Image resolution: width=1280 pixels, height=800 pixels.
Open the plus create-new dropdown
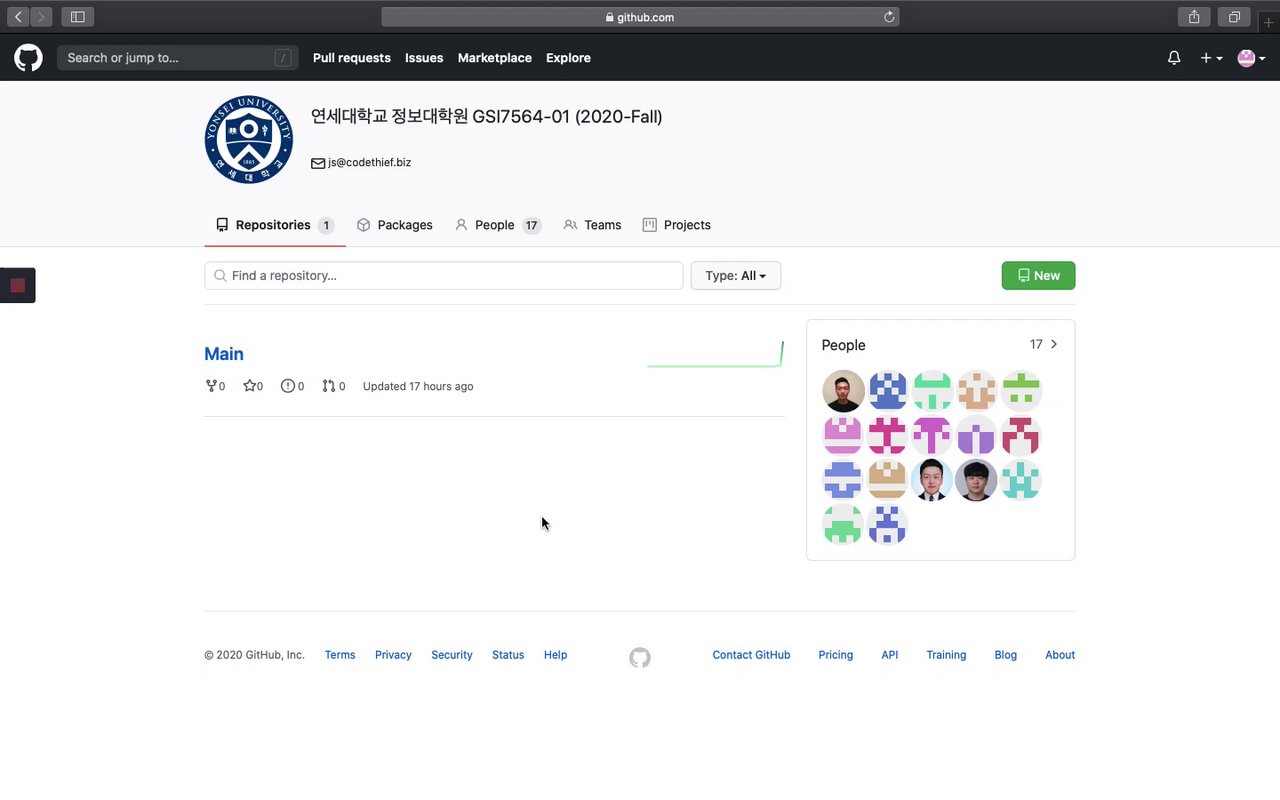pyautogui.click(x=1211, y=58)
